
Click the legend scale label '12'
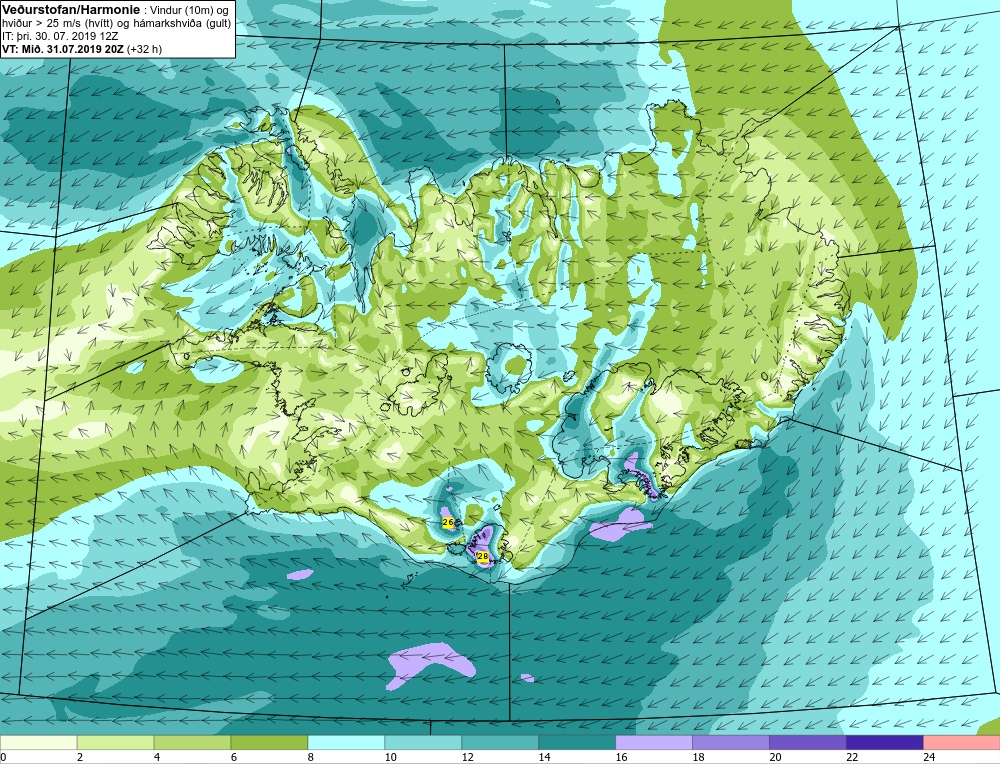pos(467,758)
